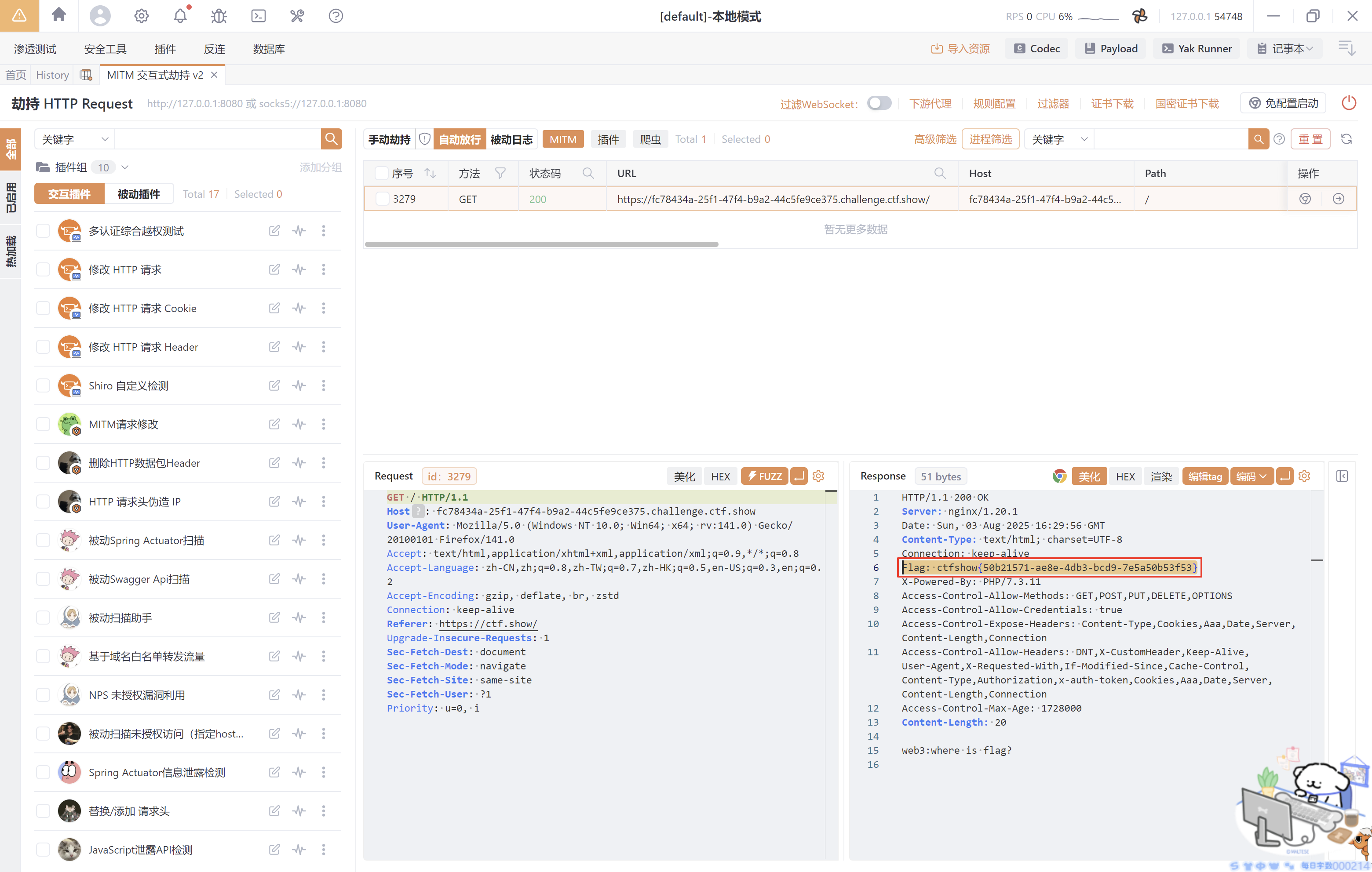Open the 安全工具 menu

tap(105, 49)
